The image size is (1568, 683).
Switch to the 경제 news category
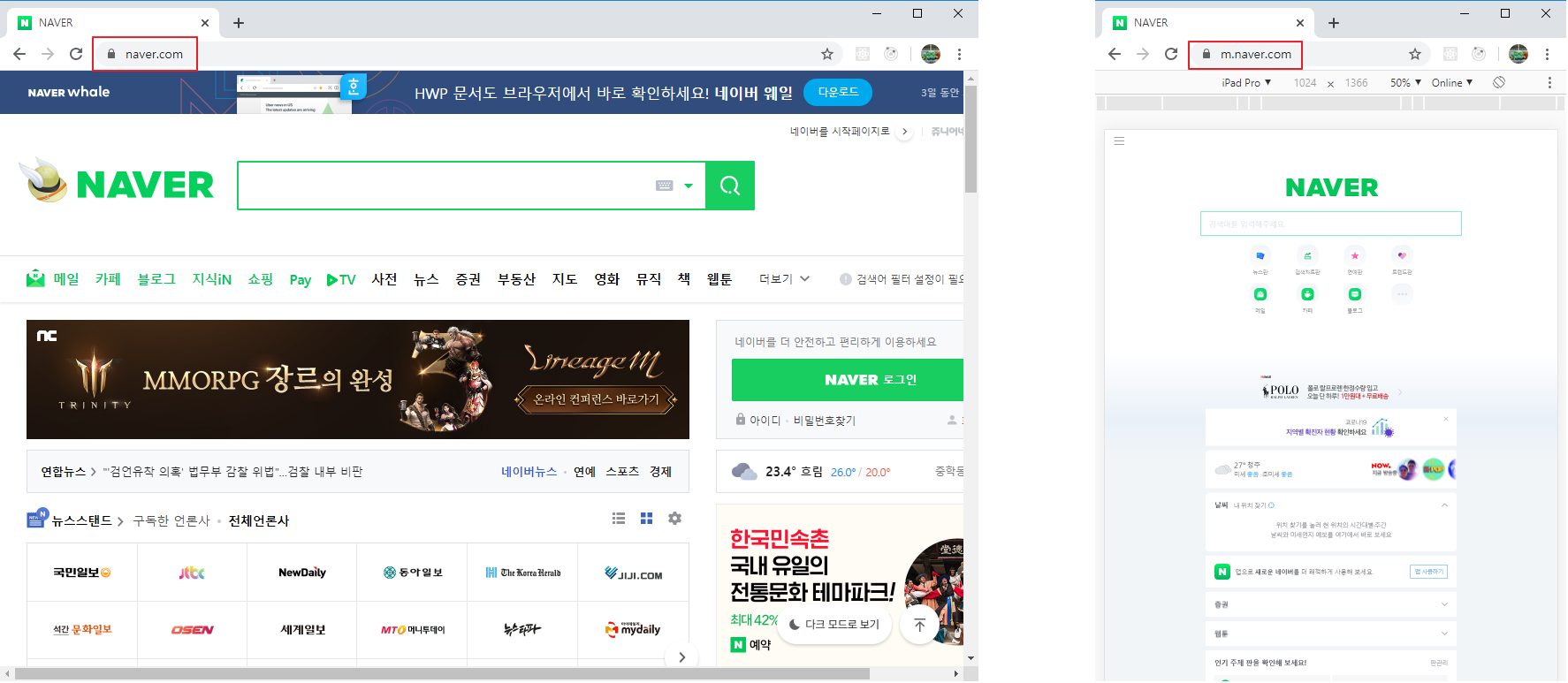pyautogui.click(x=661, y=472)
